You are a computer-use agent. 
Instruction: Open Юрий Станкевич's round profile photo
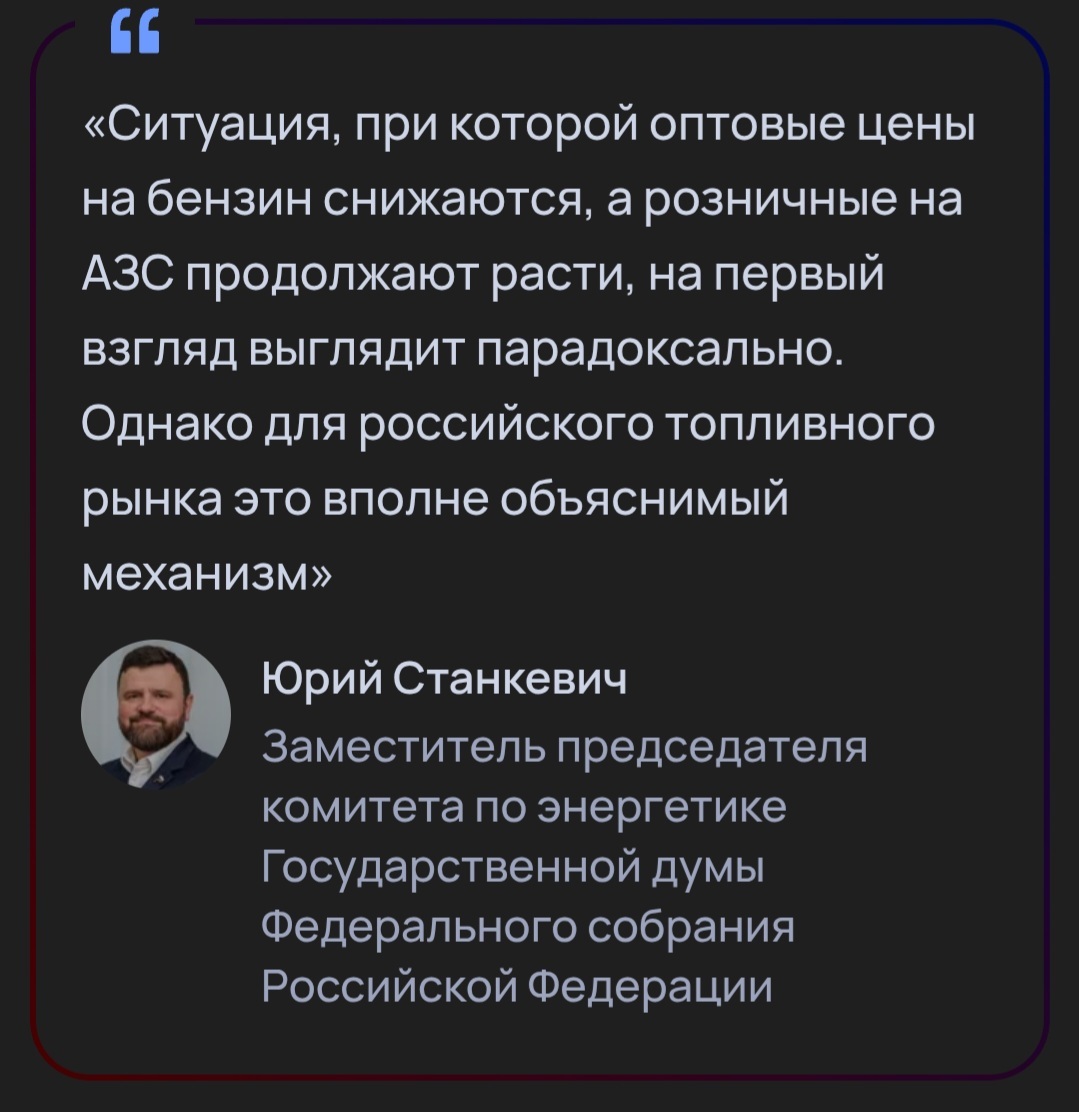(155, 714)
